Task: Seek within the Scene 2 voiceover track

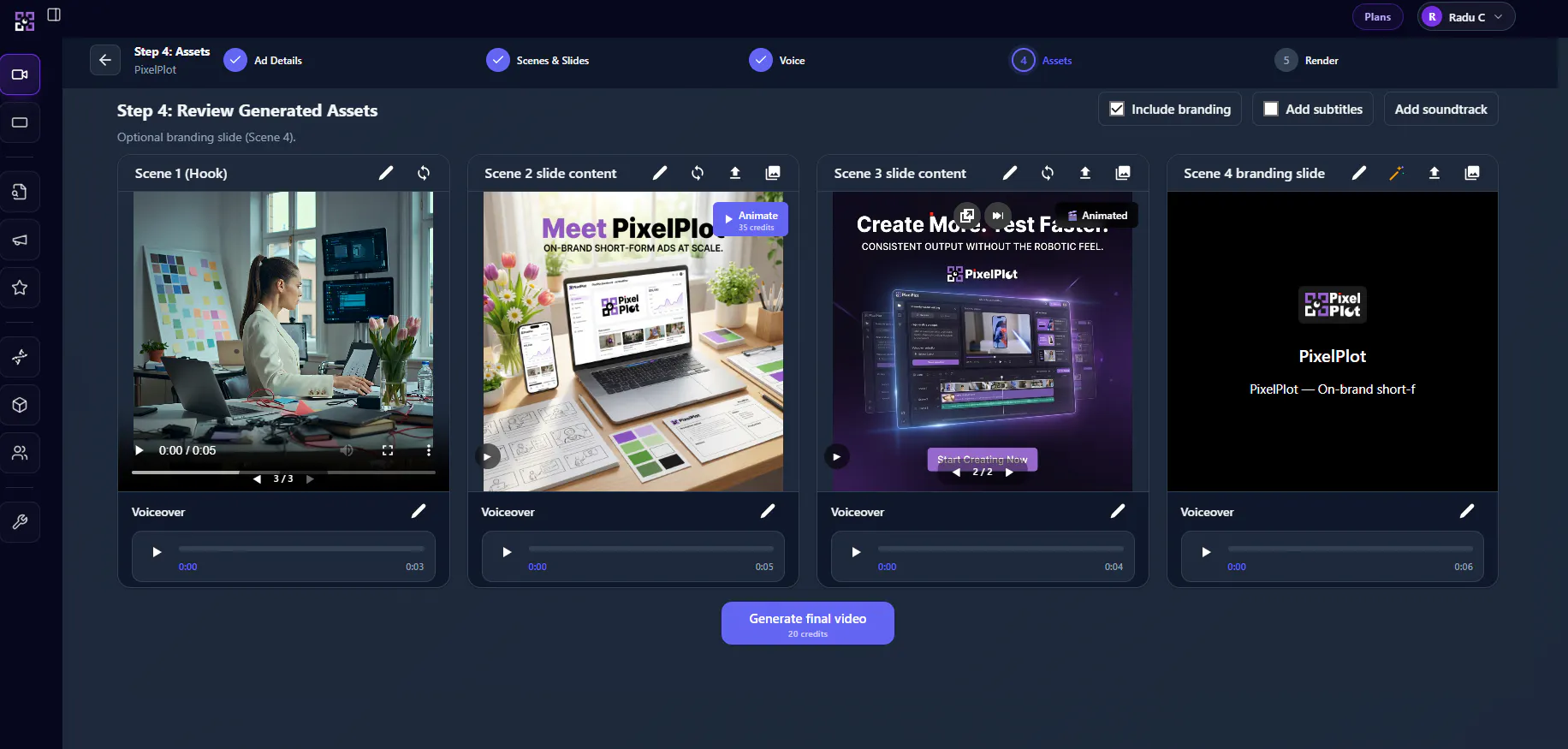Action: pyautogui.click(x=651, y=549)
